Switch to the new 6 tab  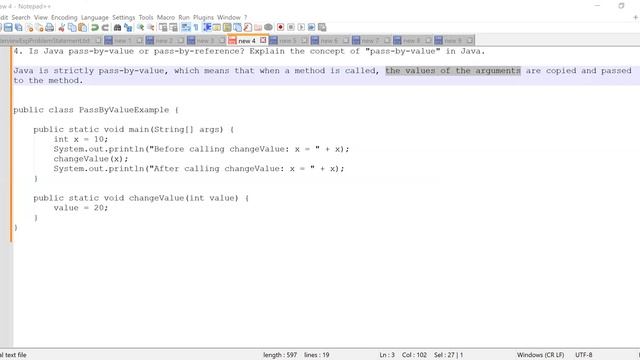pos(329,41)
